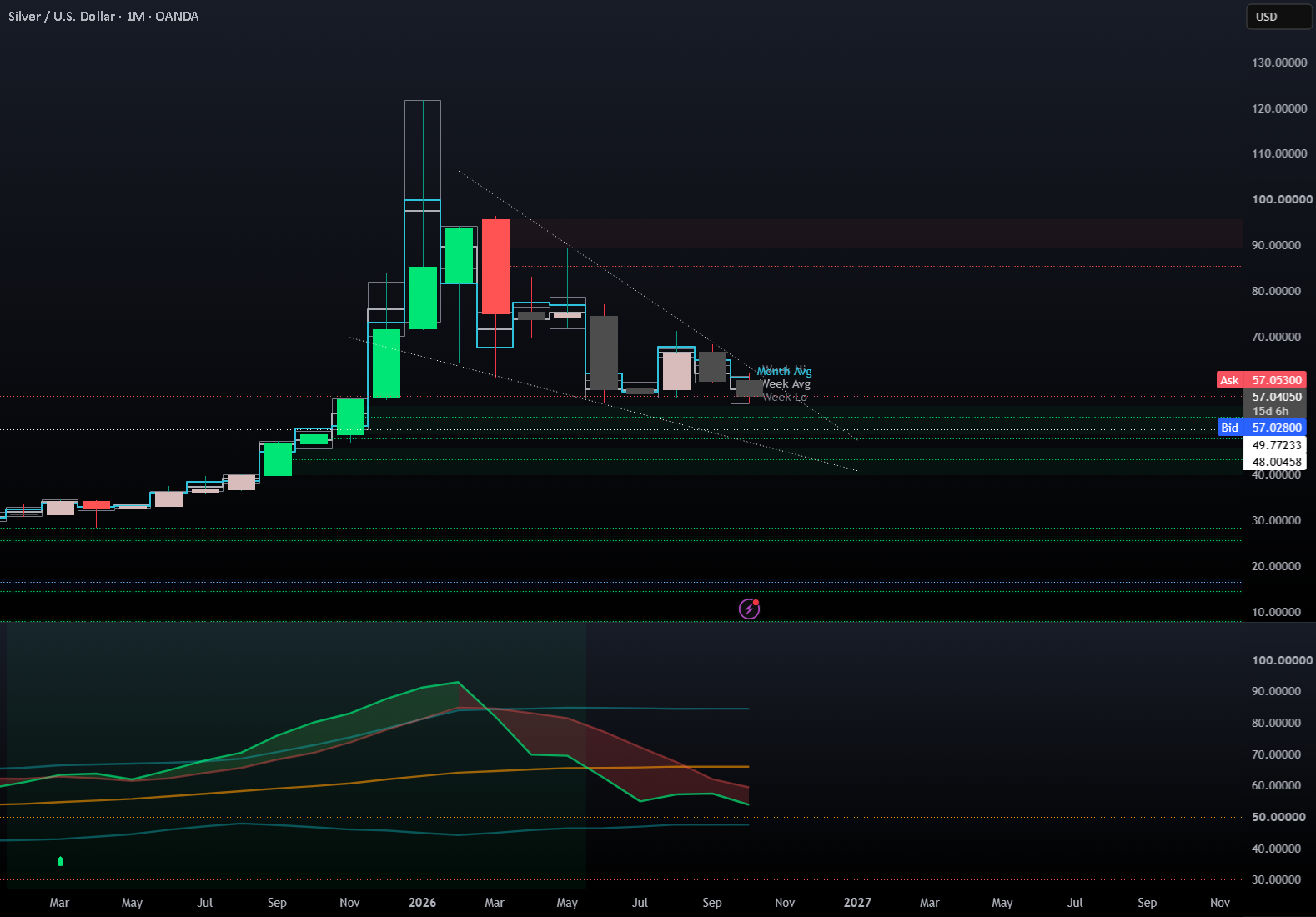This screenshot has height=917, width=1316.
Task: Click the 130.00000 price scale label
Action: [1279, 63]
